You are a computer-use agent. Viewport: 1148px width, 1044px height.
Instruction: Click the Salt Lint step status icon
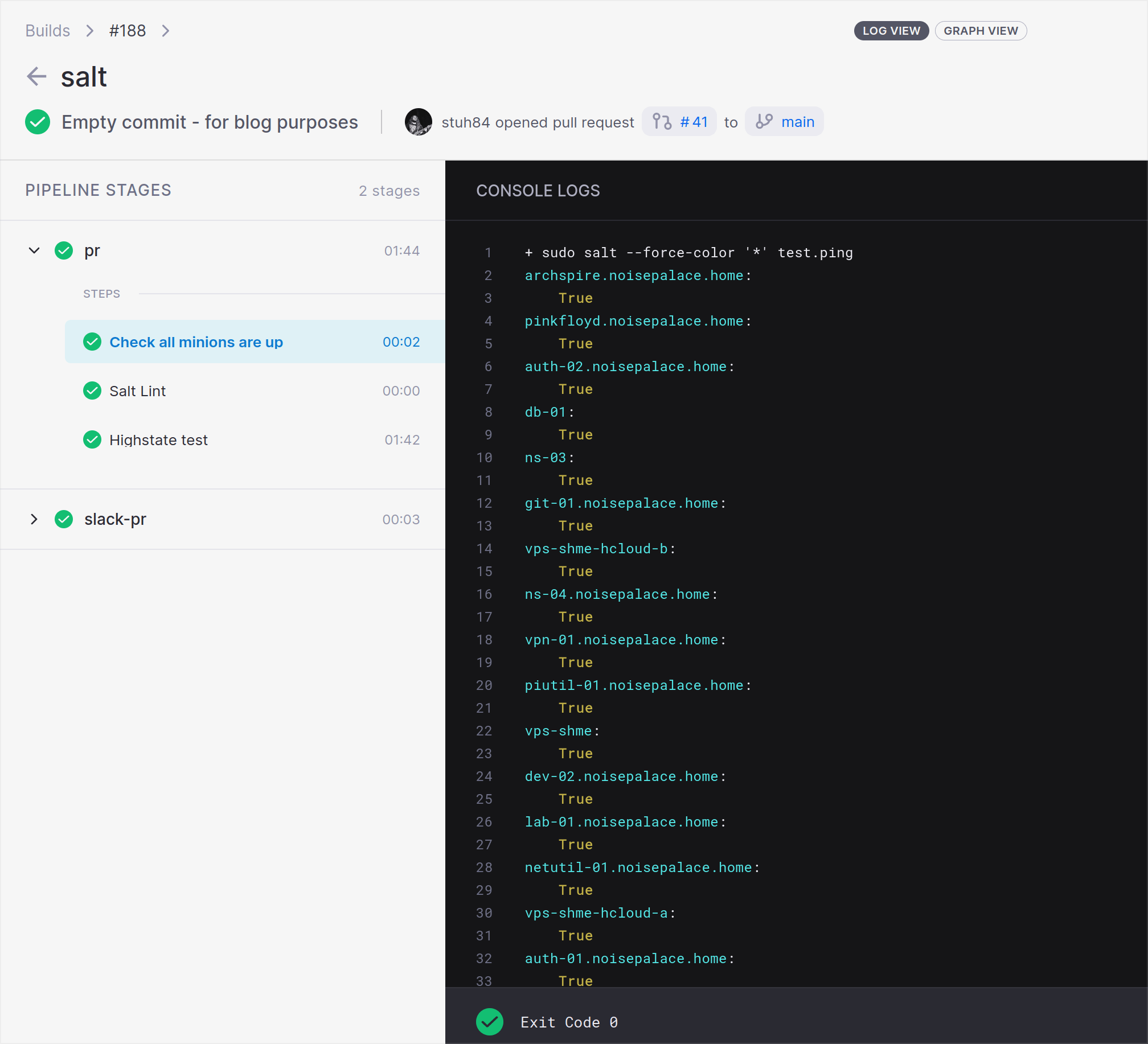pos(92,391)
